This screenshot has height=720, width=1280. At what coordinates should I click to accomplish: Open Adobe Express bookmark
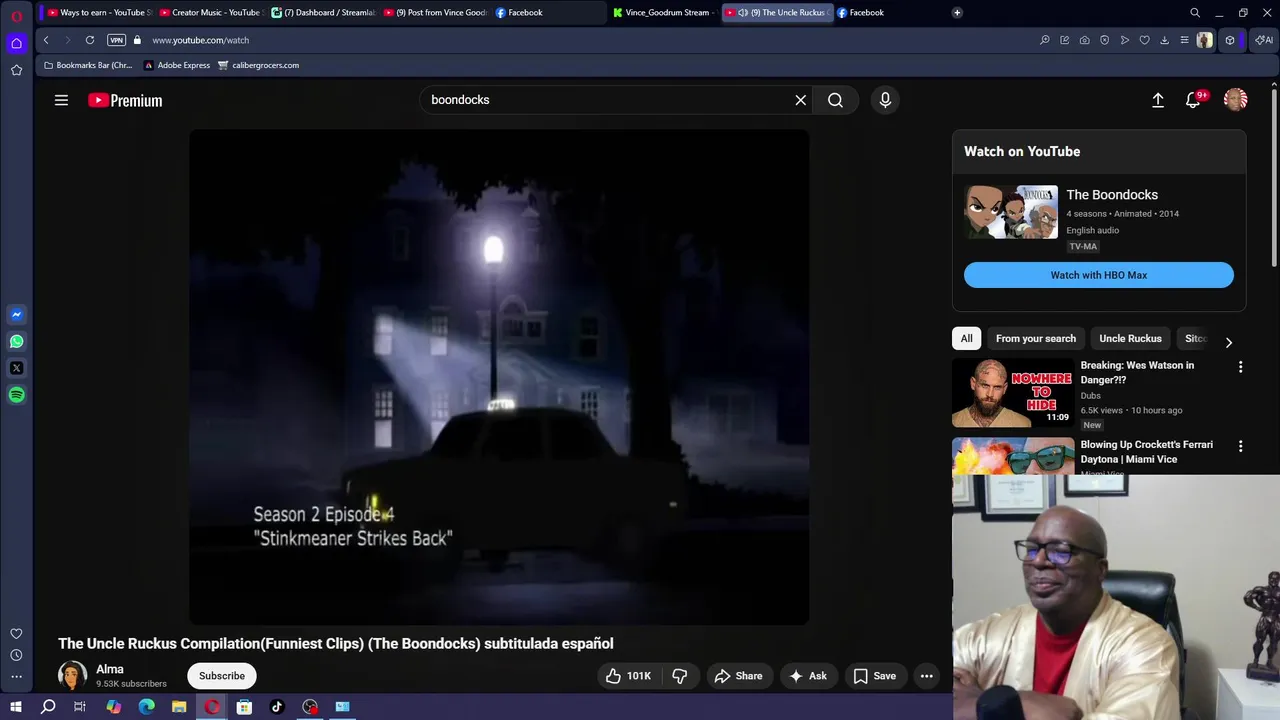pyautogui.click(x=177, y=65)
